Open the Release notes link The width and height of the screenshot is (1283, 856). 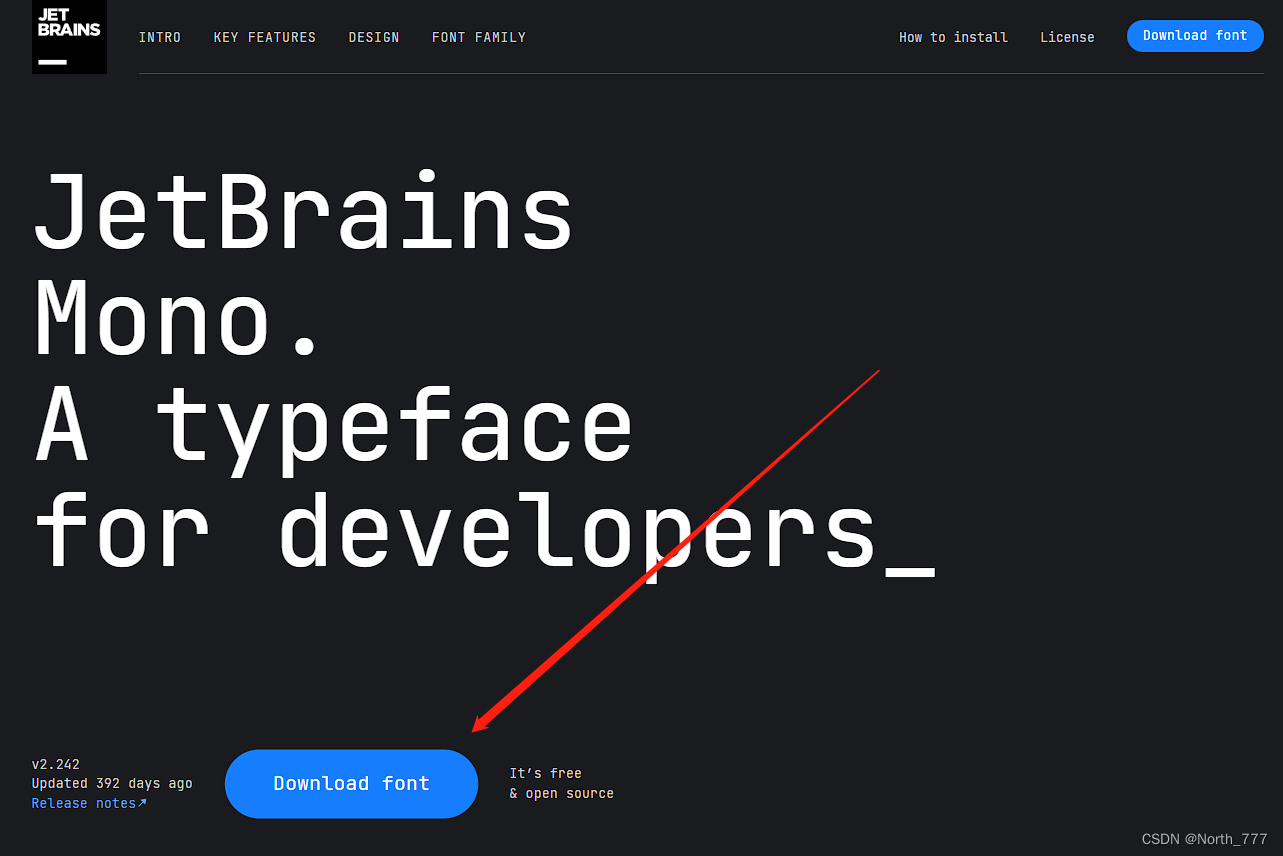click(89, 803)
